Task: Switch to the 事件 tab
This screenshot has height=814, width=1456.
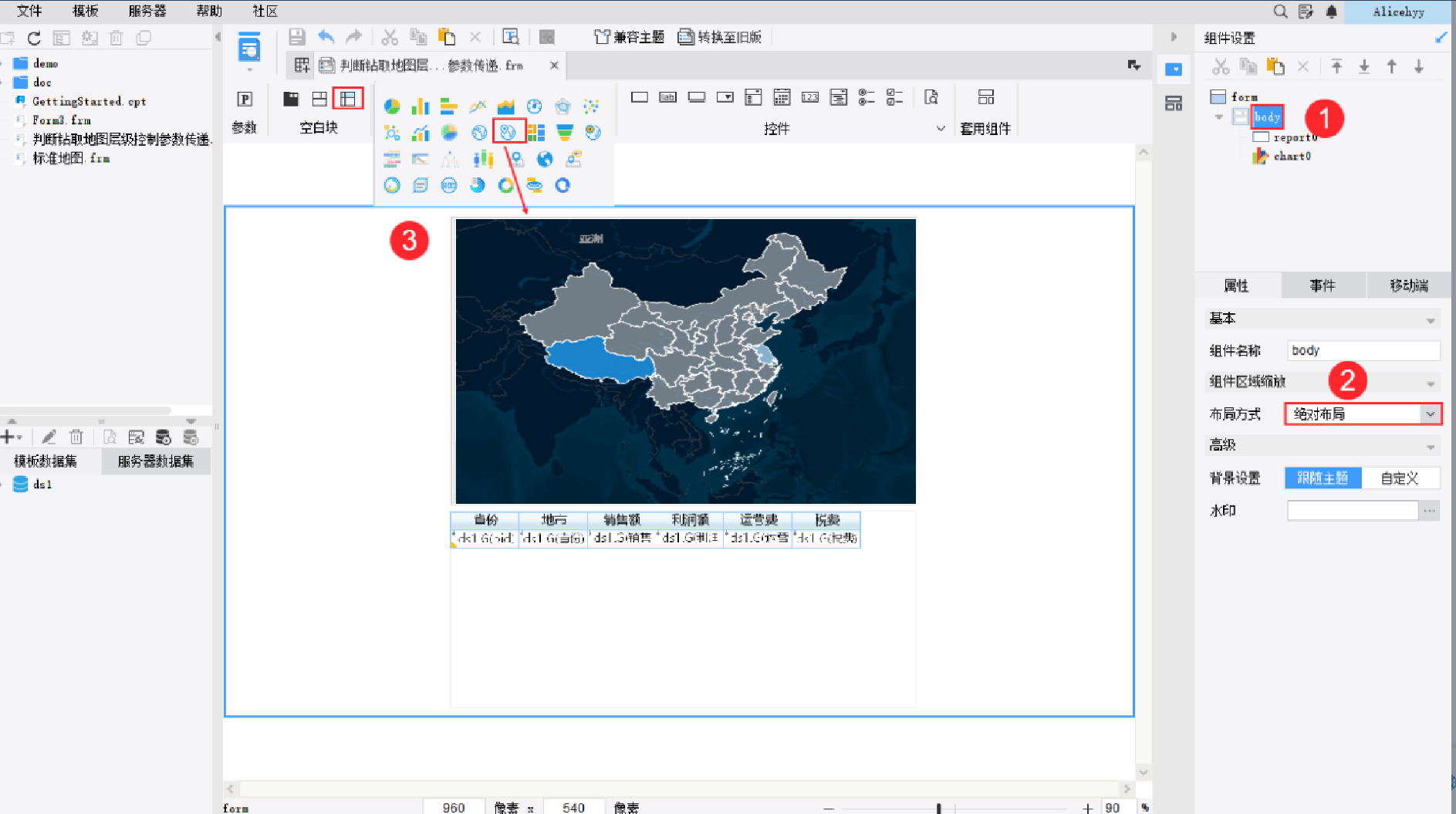Action: click(1323, 285)
